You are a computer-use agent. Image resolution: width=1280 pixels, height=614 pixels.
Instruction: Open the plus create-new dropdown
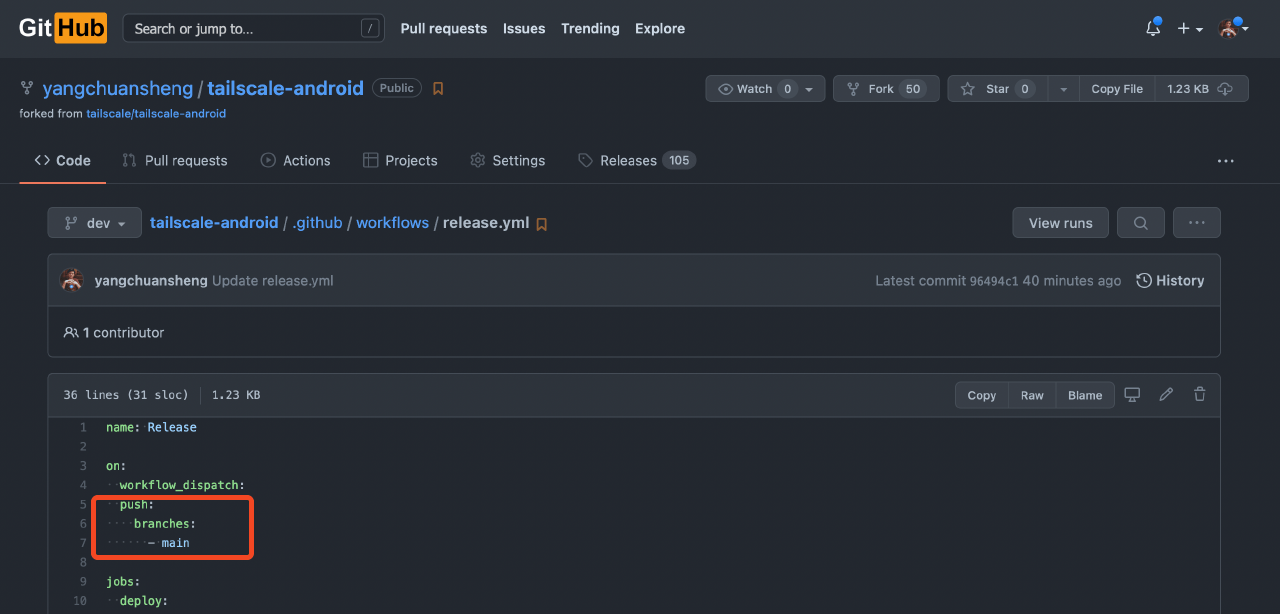(x=1189, y=29)
